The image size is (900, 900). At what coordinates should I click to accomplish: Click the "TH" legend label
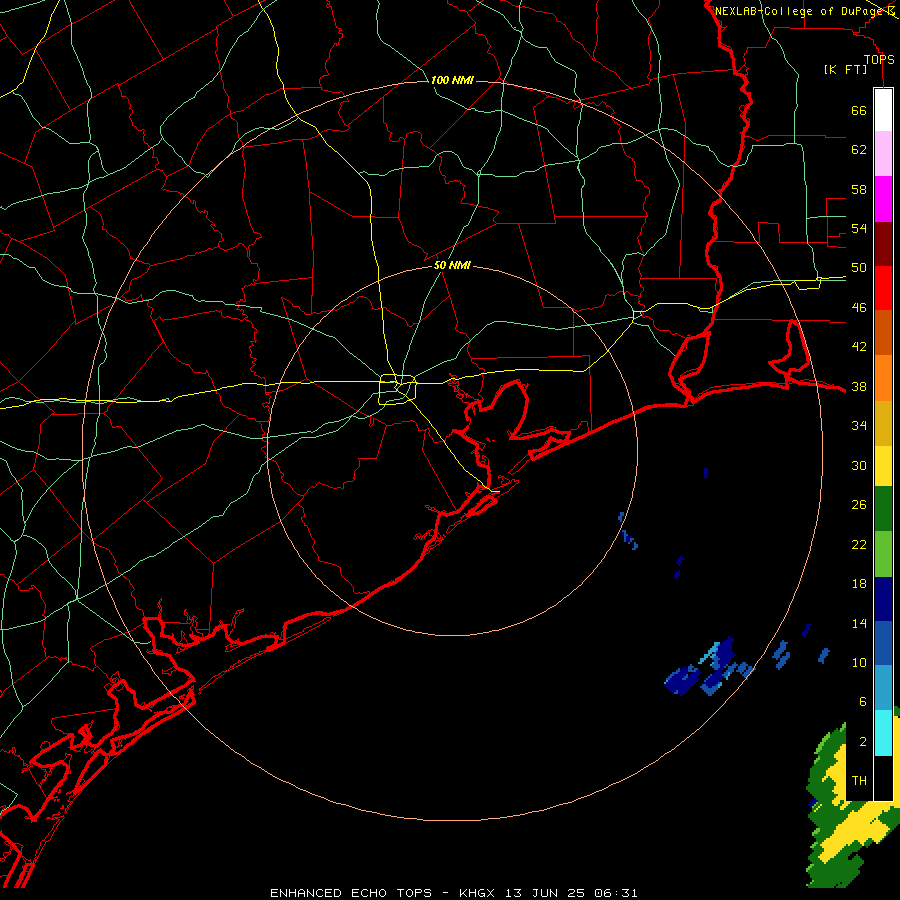[859, 781]
